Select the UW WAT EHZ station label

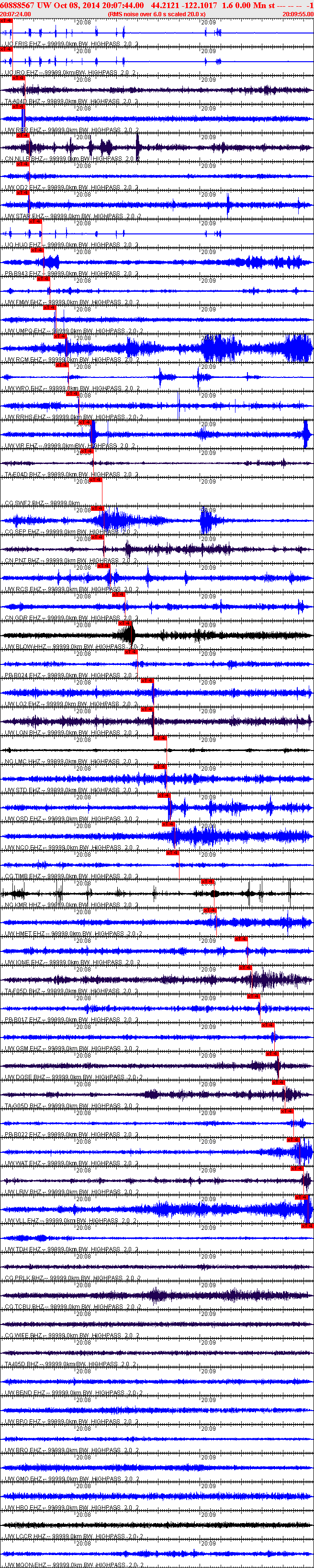[71, 1163]
